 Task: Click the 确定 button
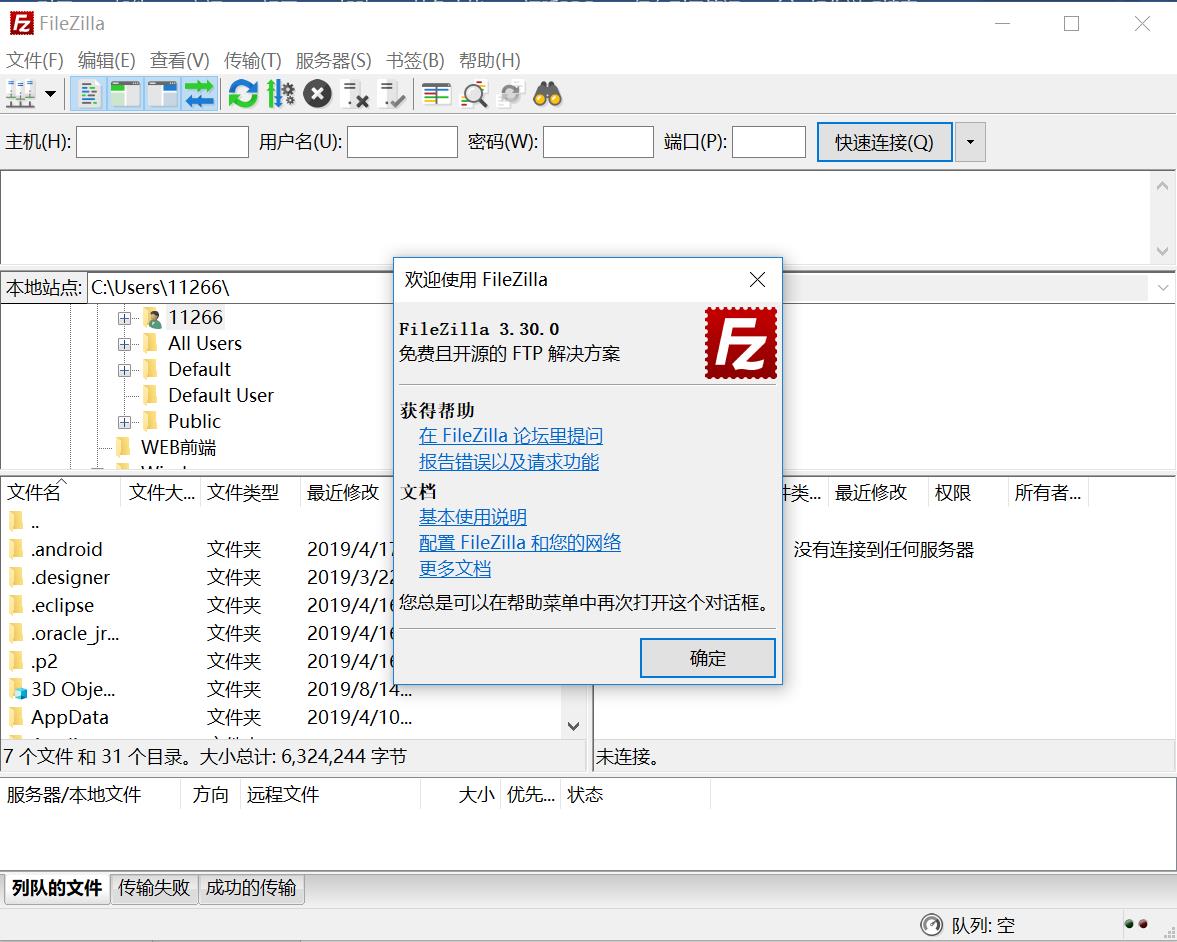click(x=707, y=658)
